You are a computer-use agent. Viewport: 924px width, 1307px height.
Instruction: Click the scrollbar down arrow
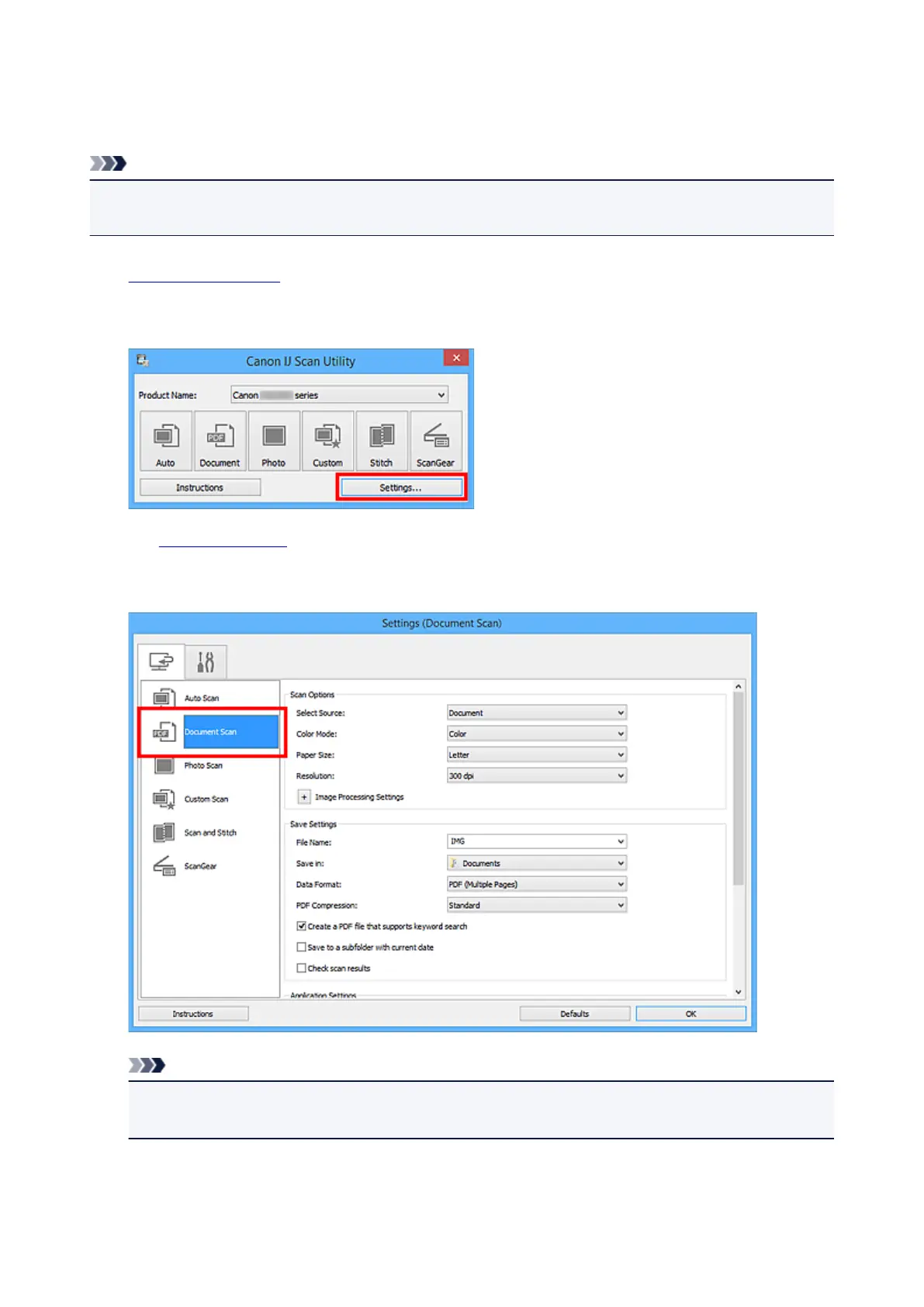(x=739, y=992)
